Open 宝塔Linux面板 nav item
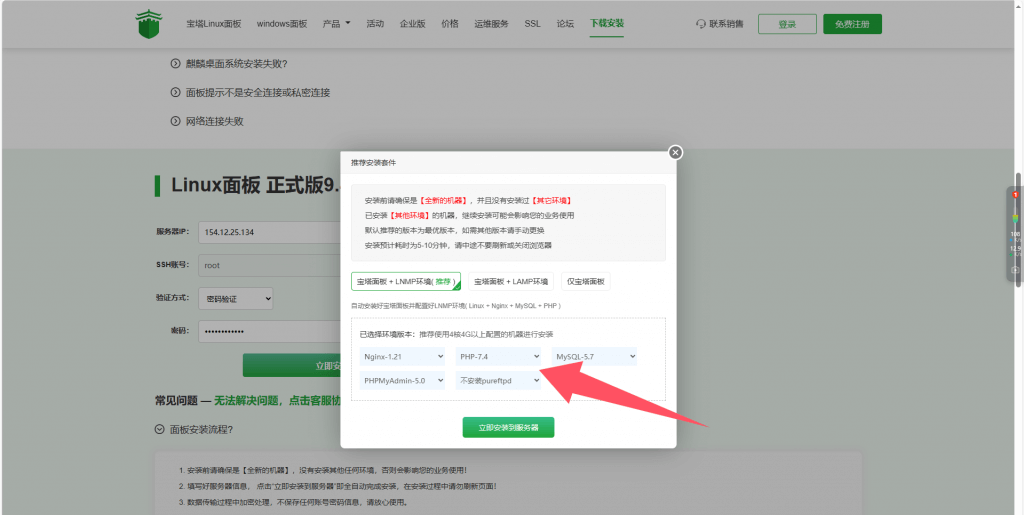Screen dimensions: 1024x515 click(x=214, y=23)
